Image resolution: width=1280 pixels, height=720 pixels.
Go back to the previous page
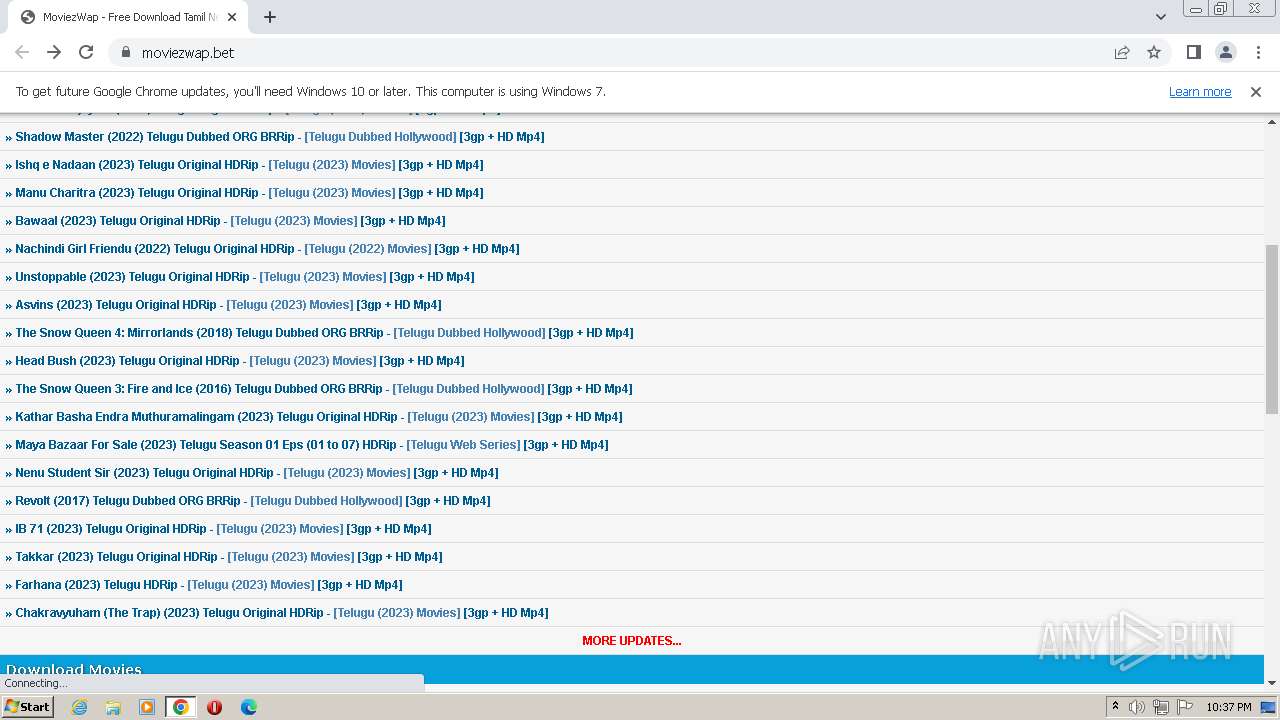click(22, 52)
